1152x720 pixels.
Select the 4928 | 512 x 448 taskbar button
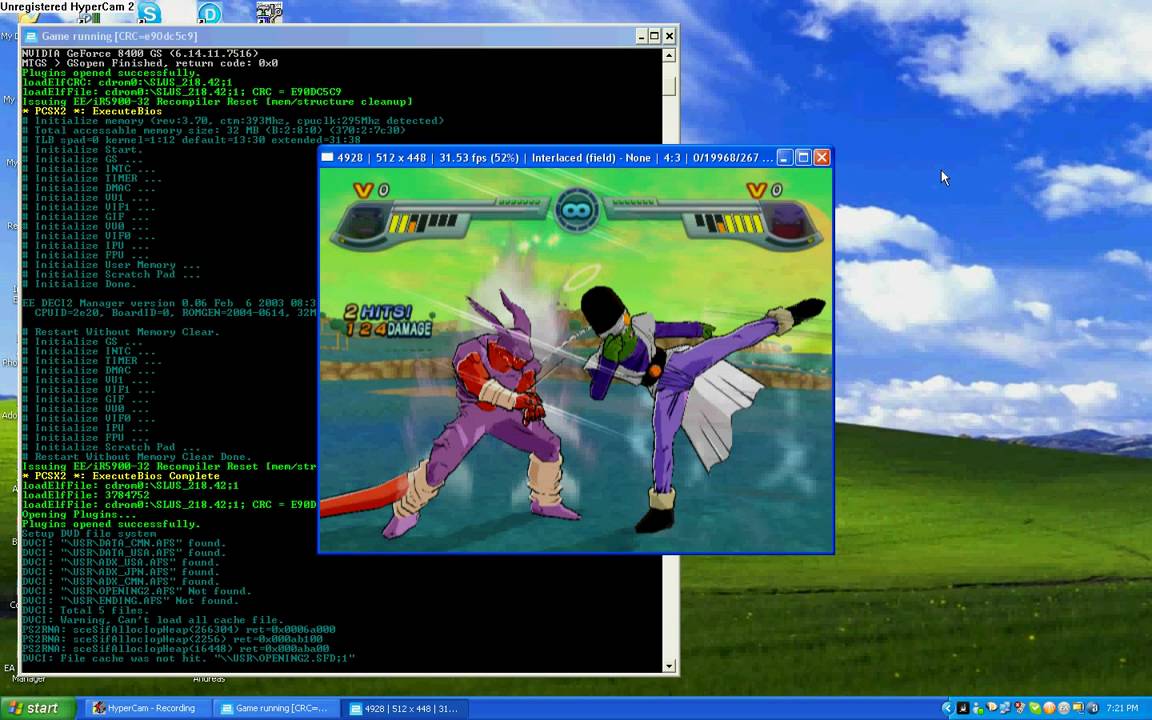pos(405,708)
